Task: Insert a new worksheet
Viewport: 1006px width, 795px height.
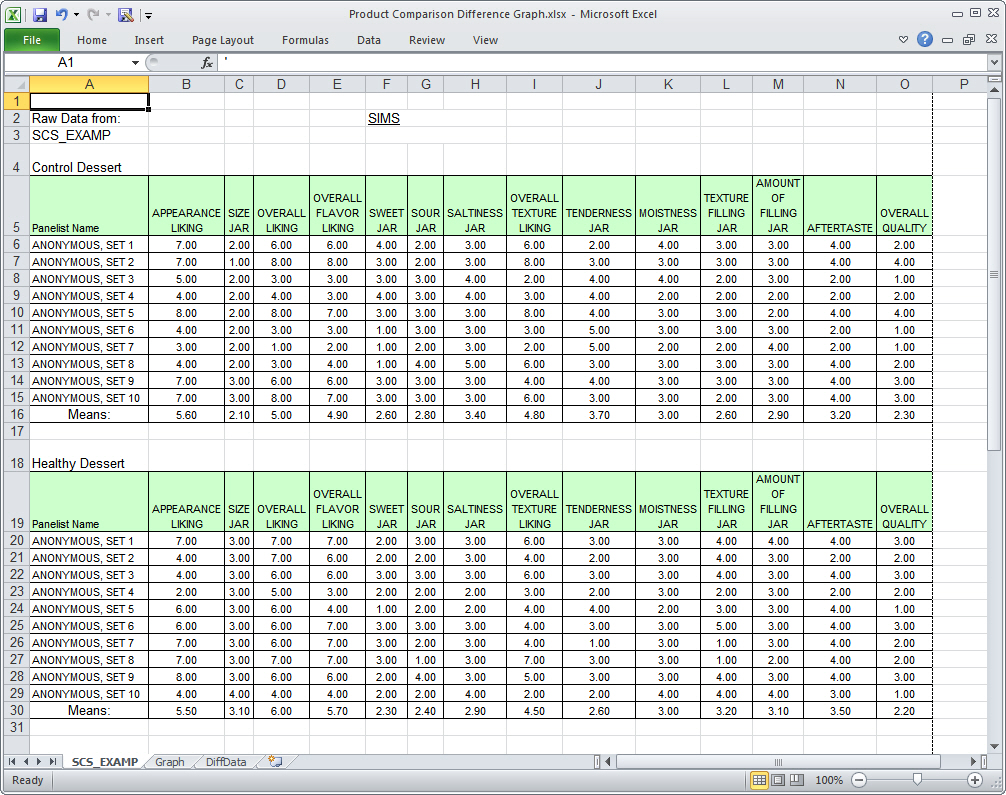Action: 275,762
